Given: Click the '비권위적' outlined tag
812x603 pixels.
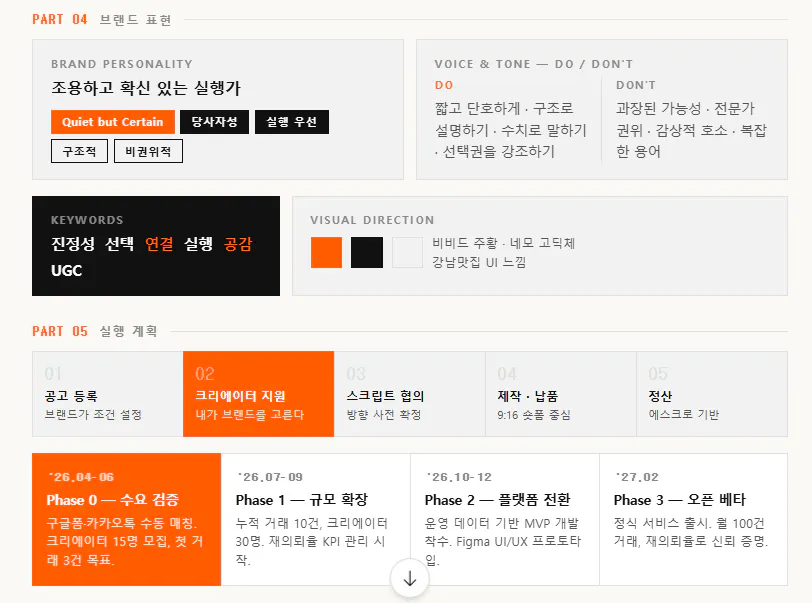Looking at the screenshot, I should coord(148,151).
